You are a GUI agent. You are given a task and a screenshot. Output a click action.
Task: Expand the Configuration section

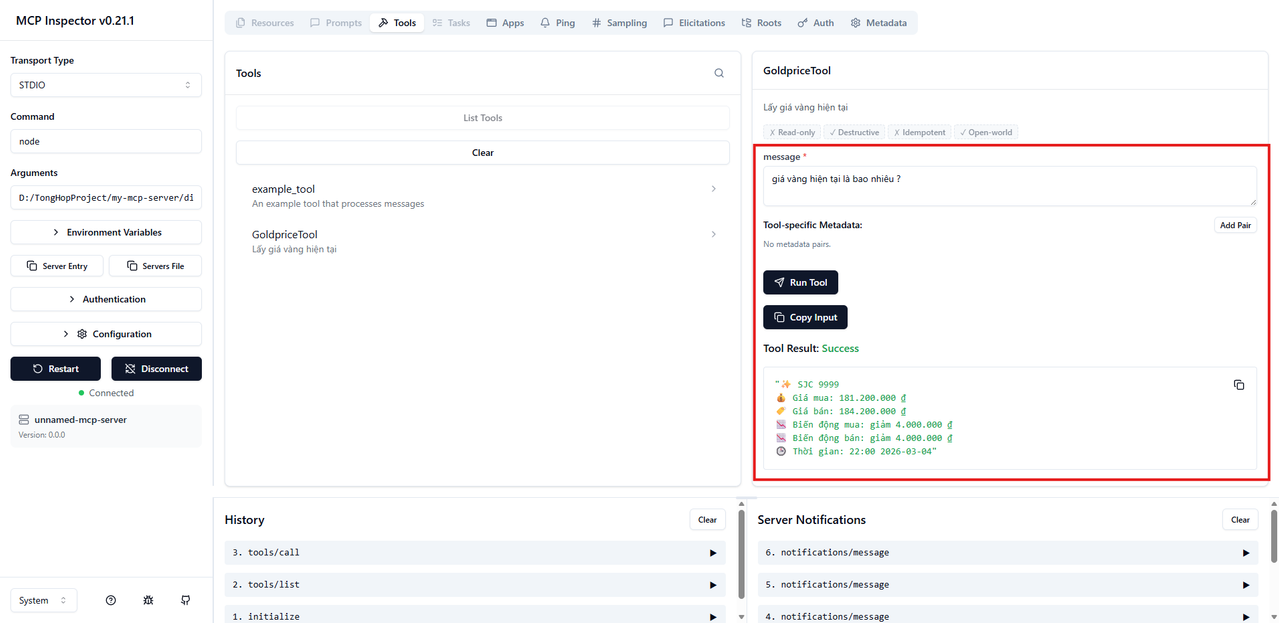pos(106,334)
